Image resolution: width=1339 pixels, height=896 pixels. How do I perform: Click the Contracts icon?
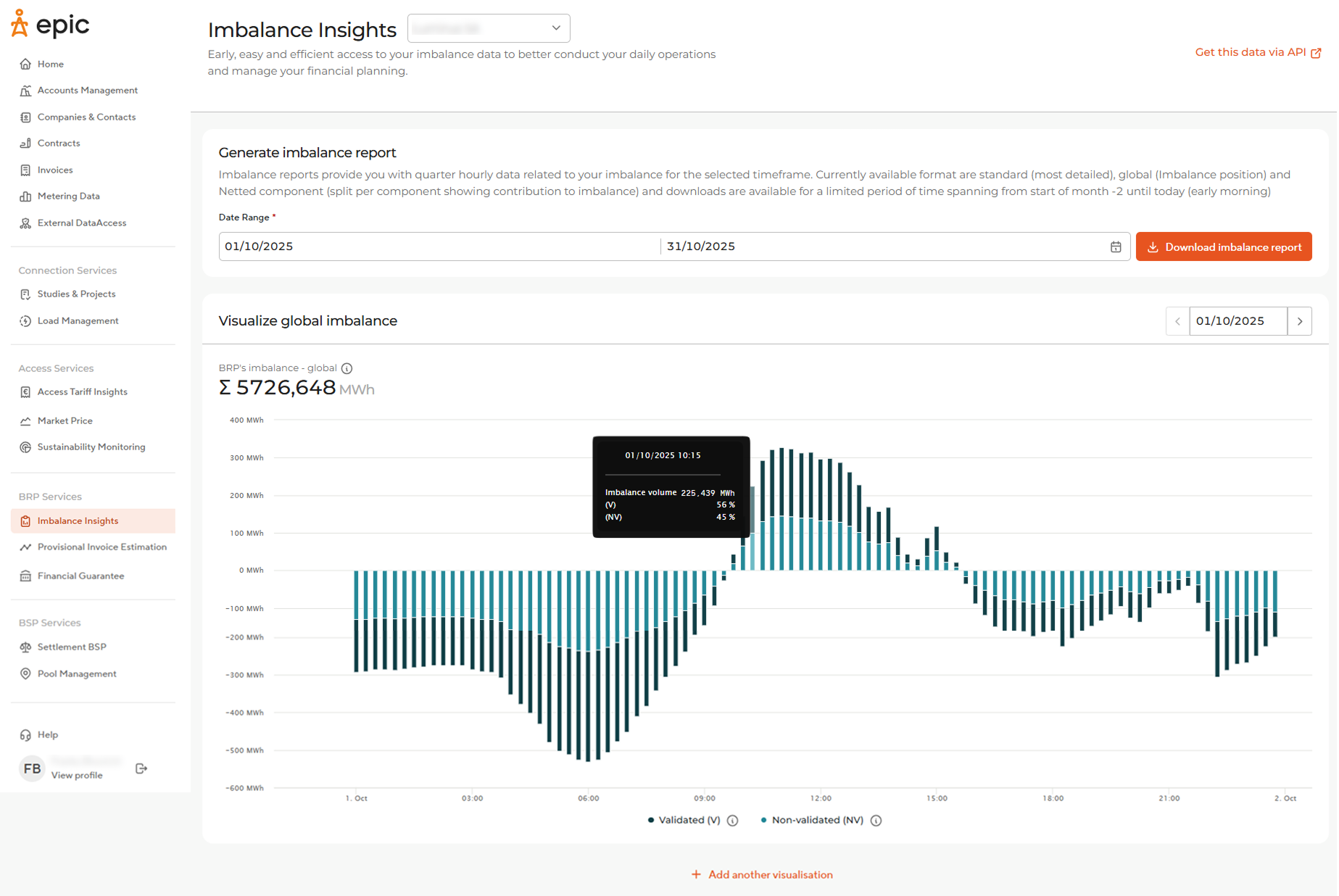(25, 144)
